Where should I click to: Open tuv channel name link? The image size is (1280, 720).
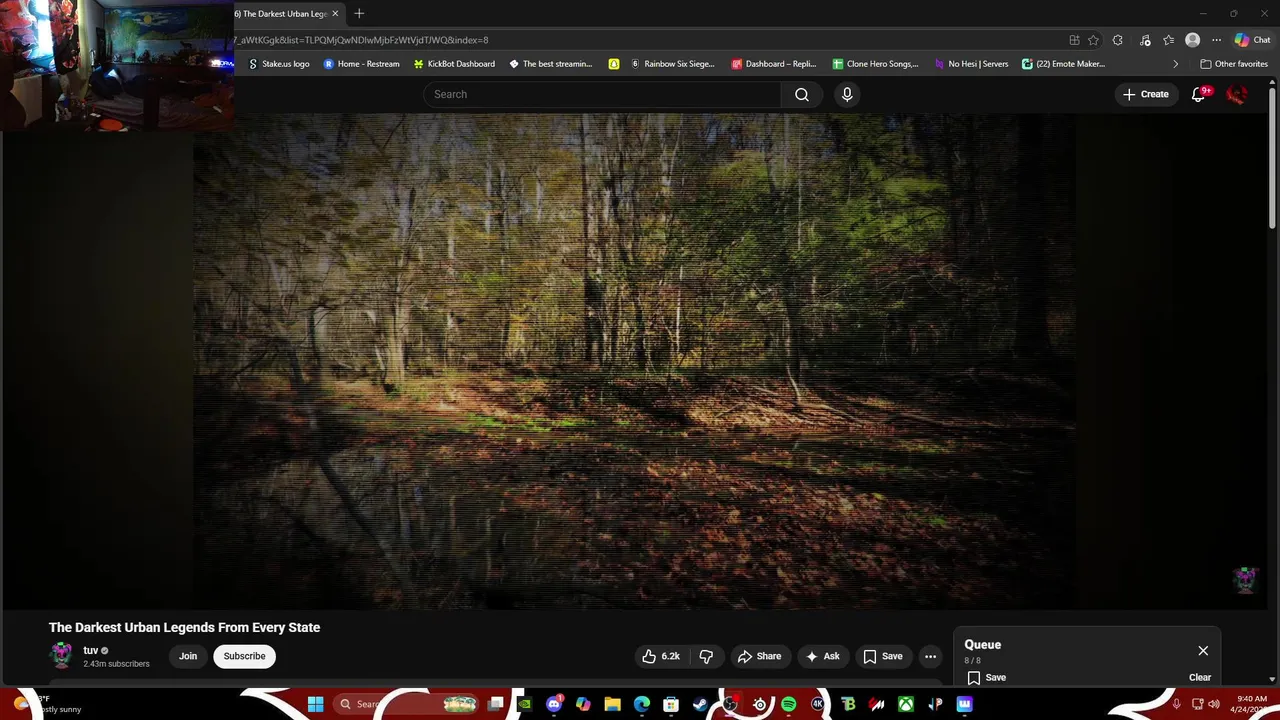tap(91, 650)
